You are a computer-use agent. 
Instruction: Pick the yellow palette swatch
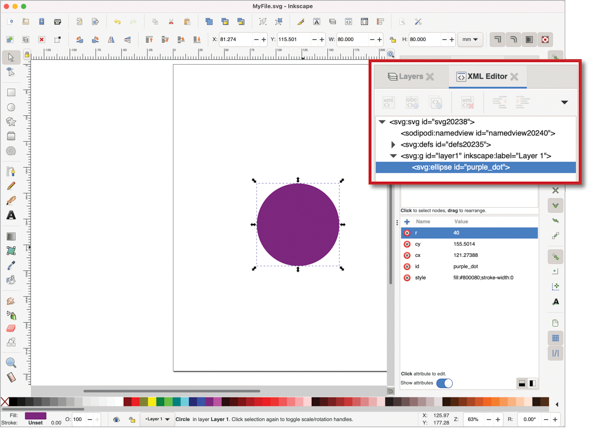point(152,401)
